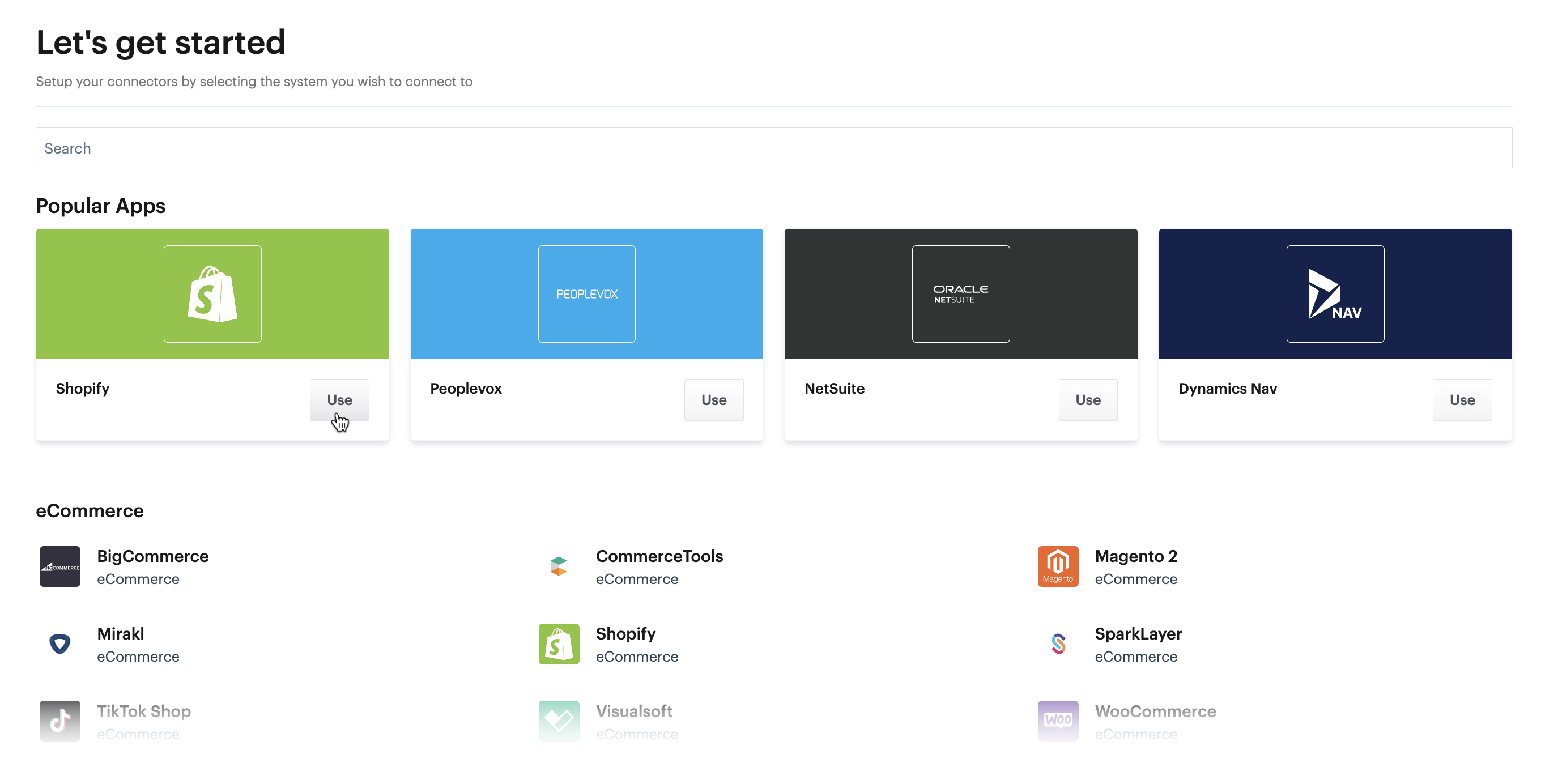Click the Shopify card title text
This screenshot has width=1541, height=784.
pos(83,389)
